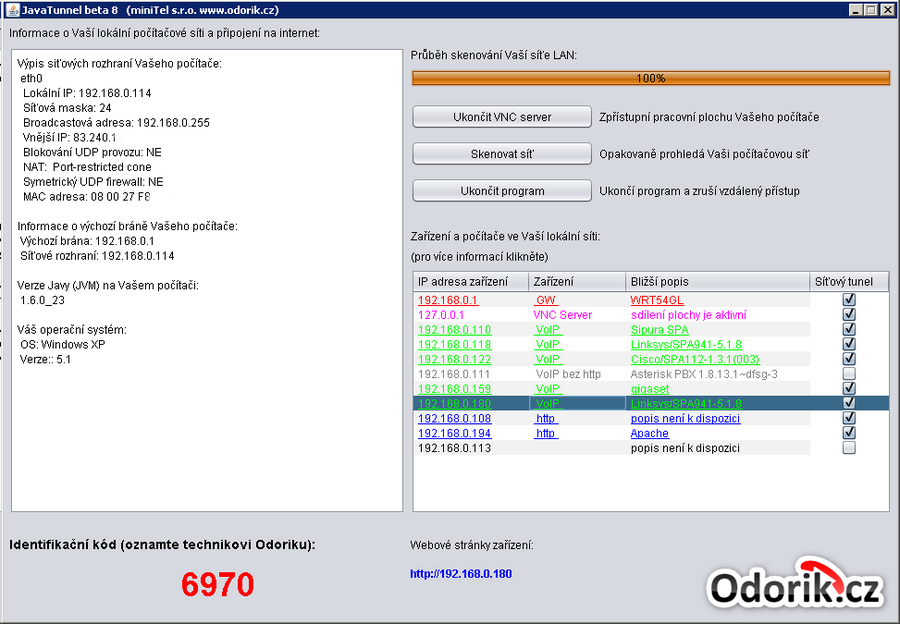Uncheck tunnel checkbox for 192.168.0.1 gateway
This screenshot has height=624, width=900.
(x=849, y=299)
